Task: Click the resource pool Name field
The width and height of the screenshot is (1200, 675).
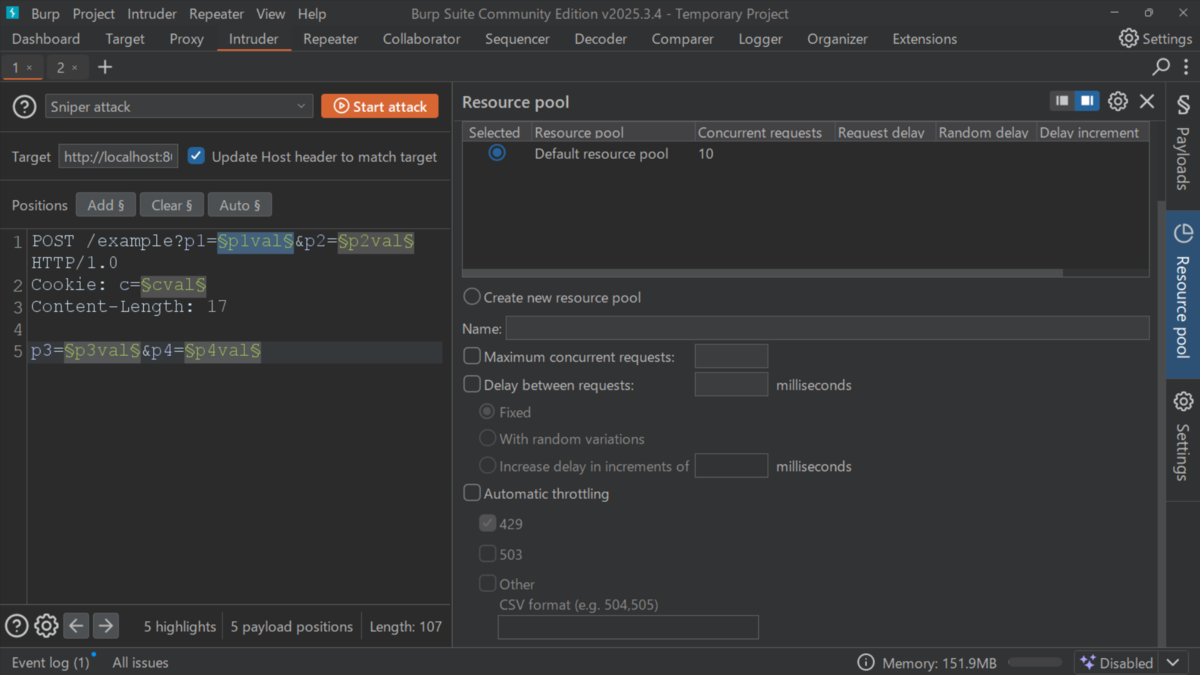Action: (827, 328)
